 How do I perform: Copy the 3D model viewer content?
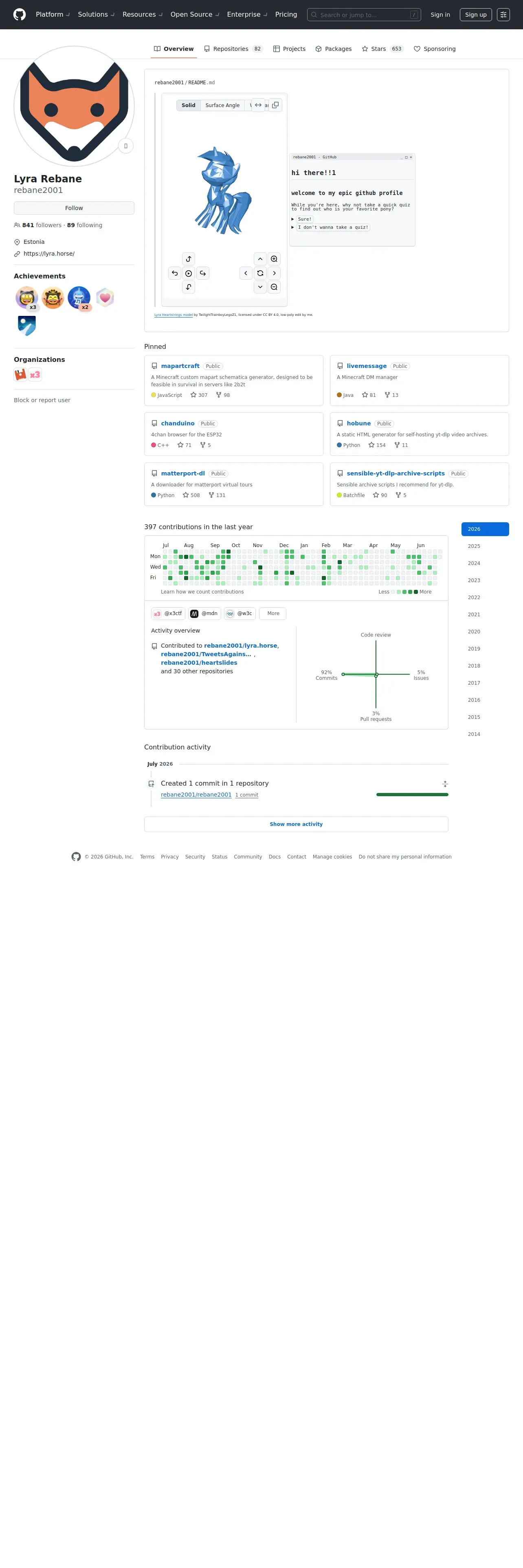(275, 105)
